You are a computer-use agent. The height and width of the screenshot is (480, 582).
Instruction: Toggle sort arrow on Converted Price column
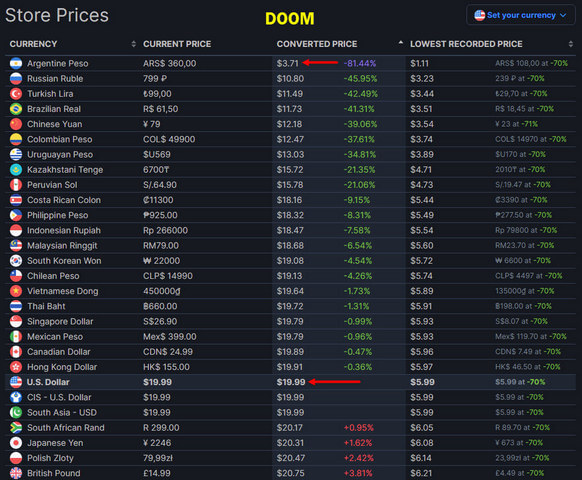(400, 43)
